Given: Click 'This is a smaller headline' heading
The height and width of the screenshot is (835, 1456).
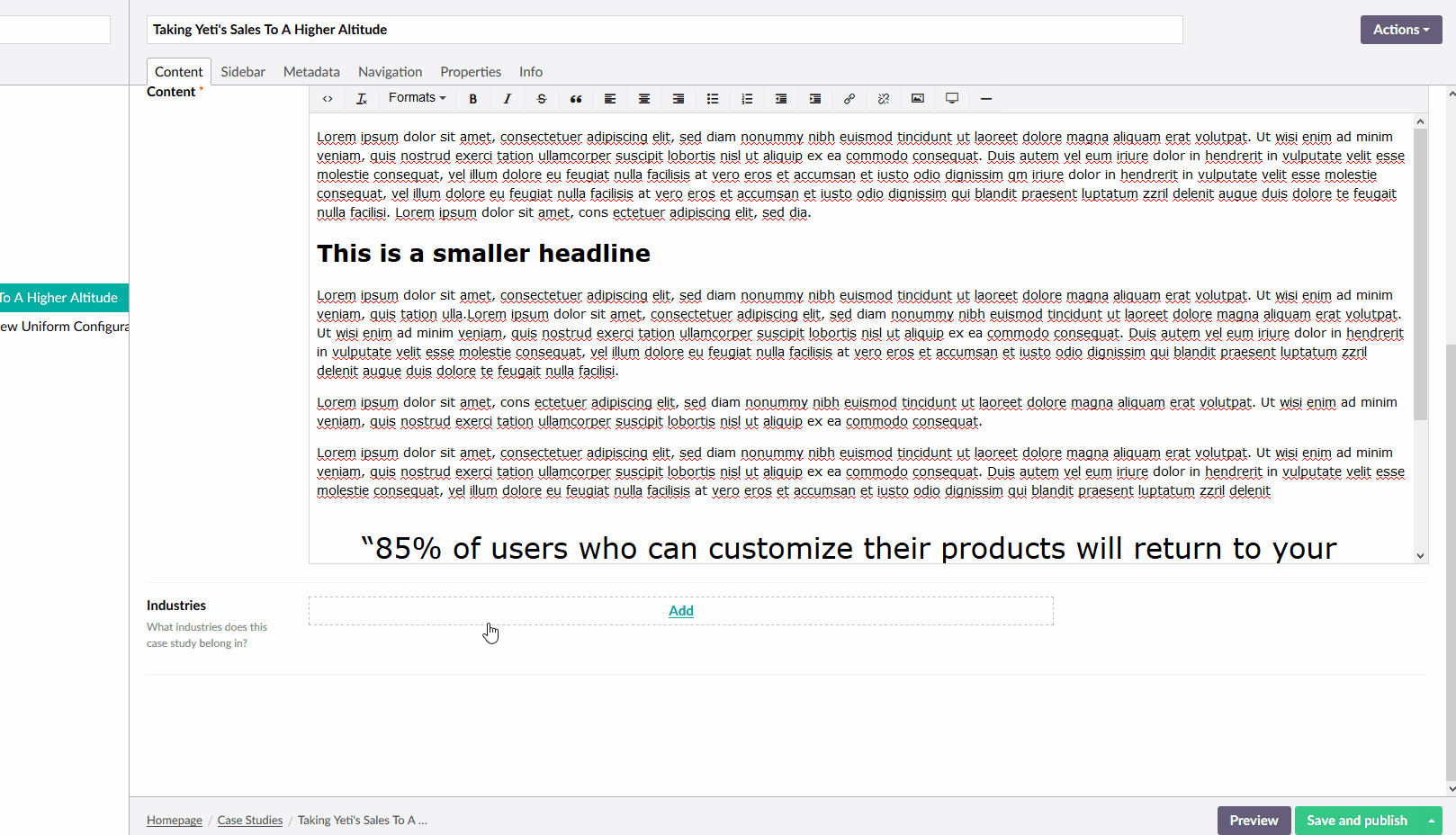Looking at the screenshot, I should click(x=483, y=254).
